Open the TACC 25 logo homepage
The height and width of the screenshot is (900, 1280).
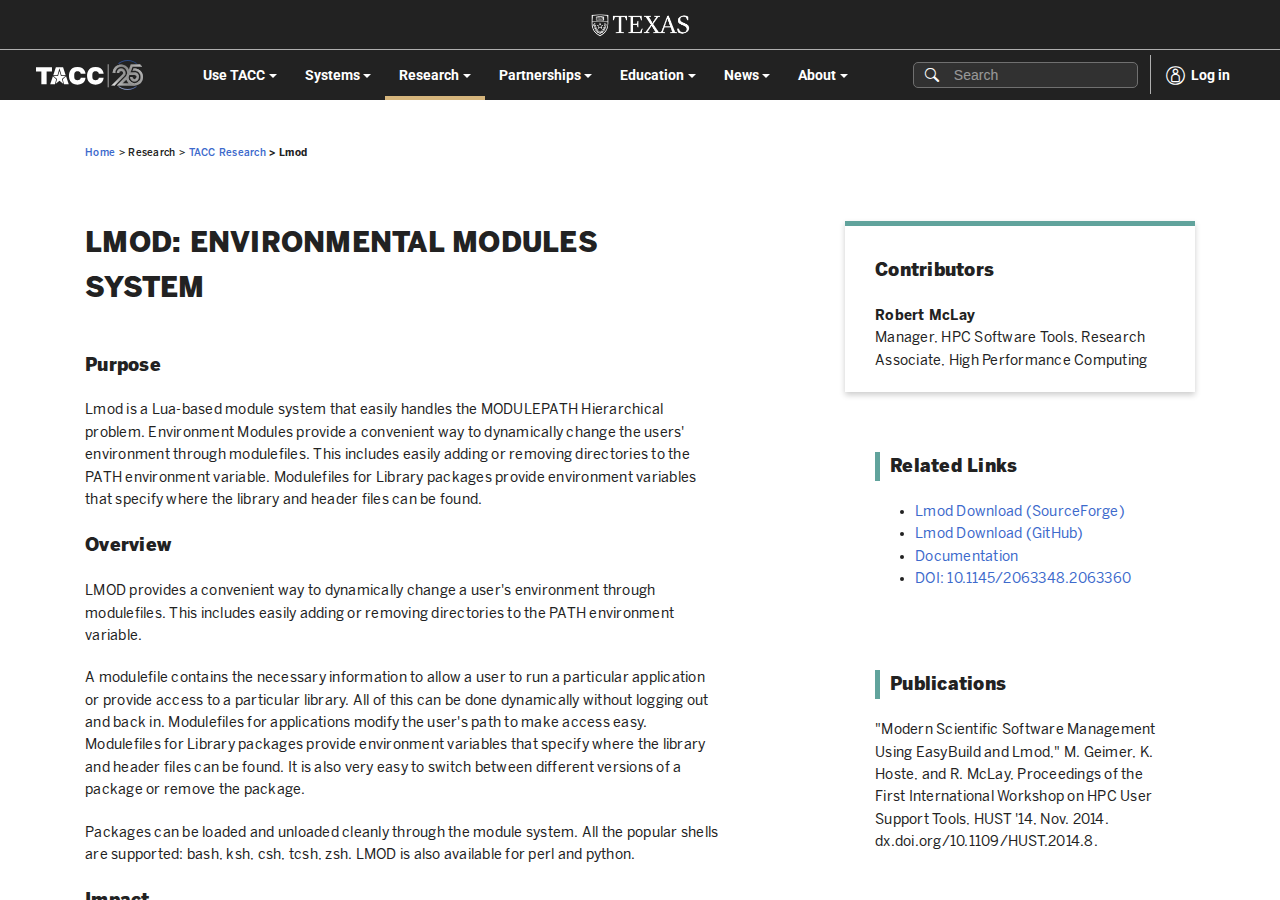click(x=90, y=76)
